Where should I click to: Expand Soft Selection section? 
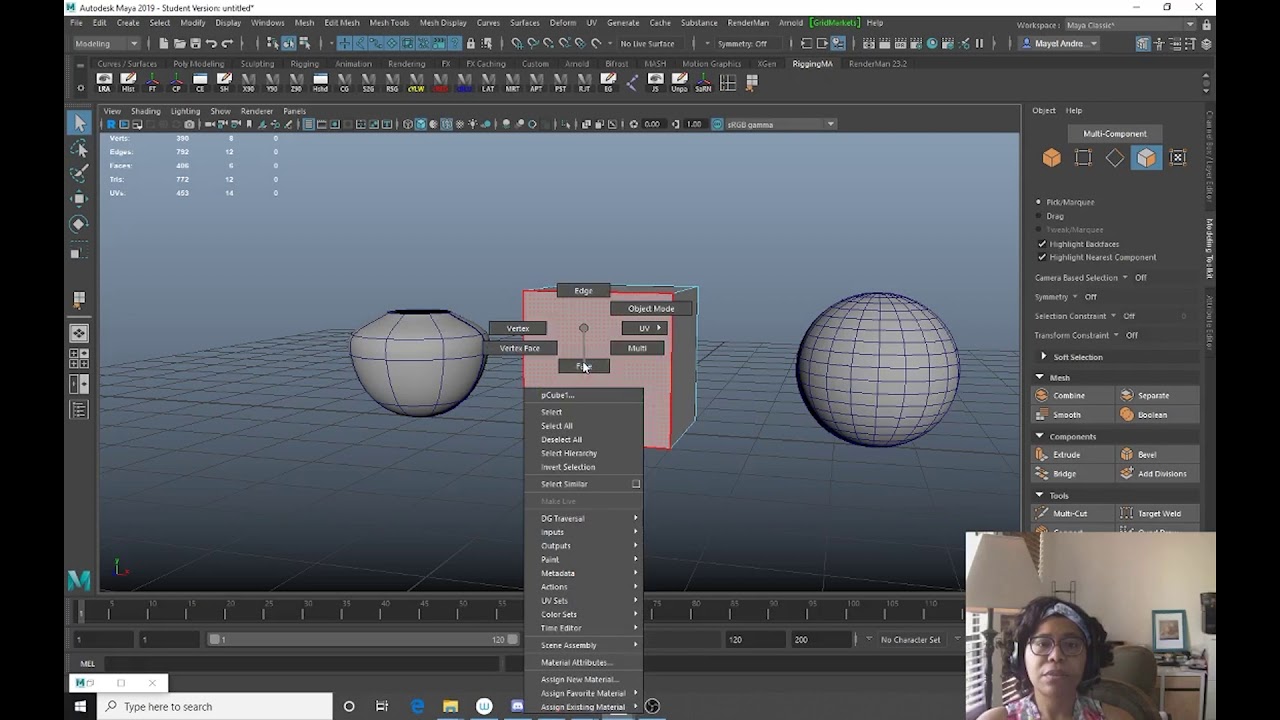[x=1044, y=357]
